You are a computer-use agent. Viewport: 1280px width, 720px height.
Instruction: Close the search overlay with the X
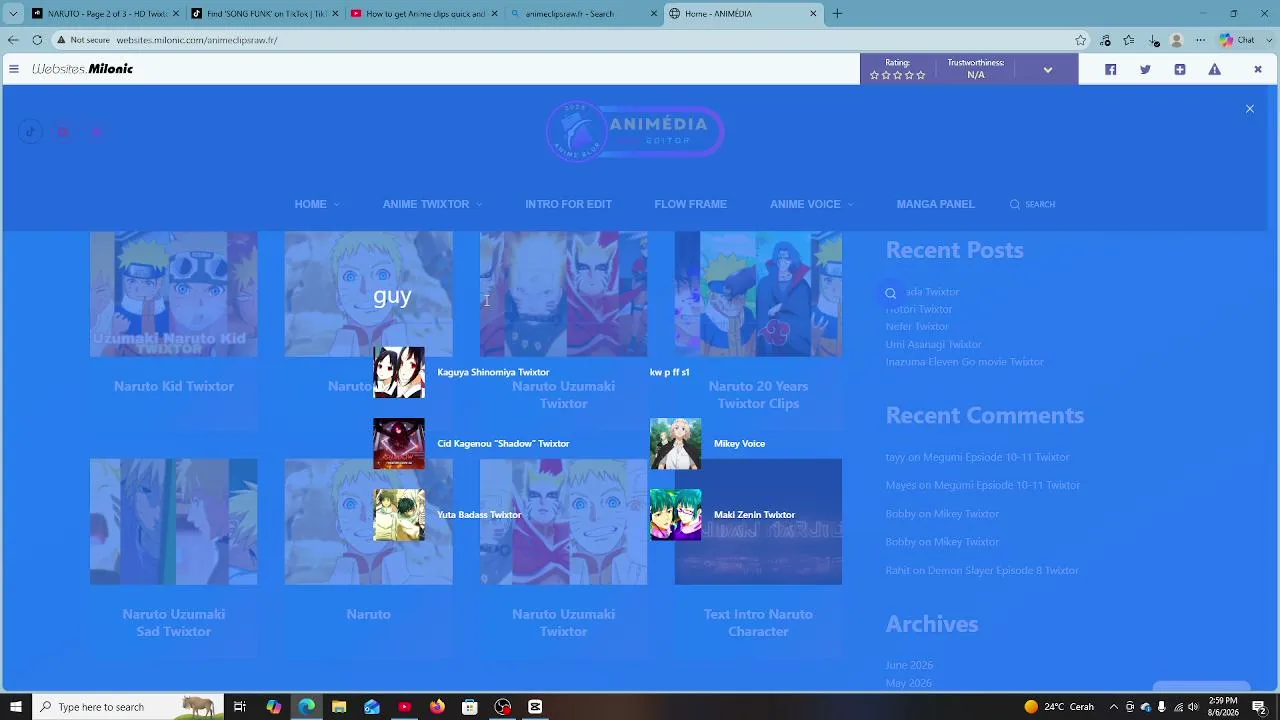(x=1249, y=109)
